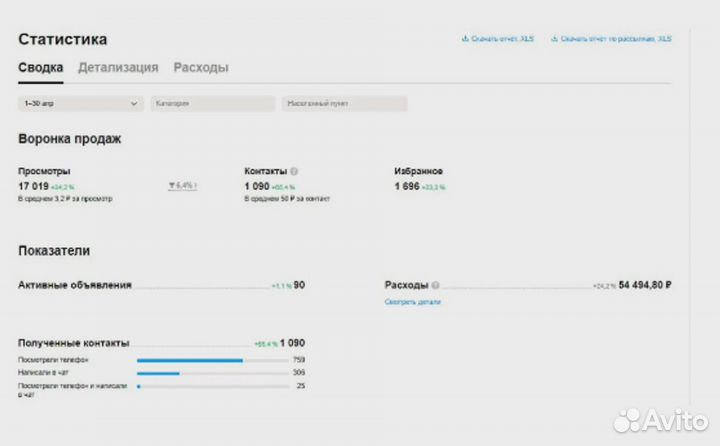The image size is (720, 446).
Task: Switch to the Сводка tab
Action: [40, 68]
